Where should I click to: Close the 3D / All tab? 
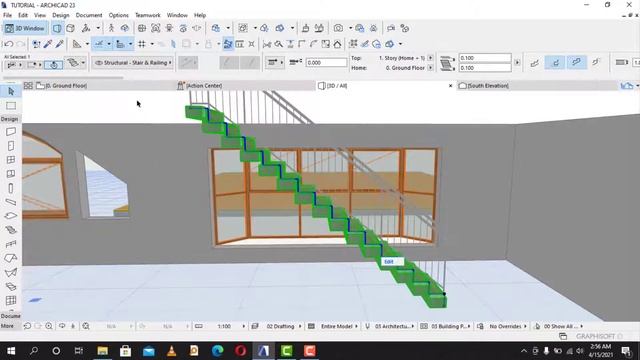451,86
